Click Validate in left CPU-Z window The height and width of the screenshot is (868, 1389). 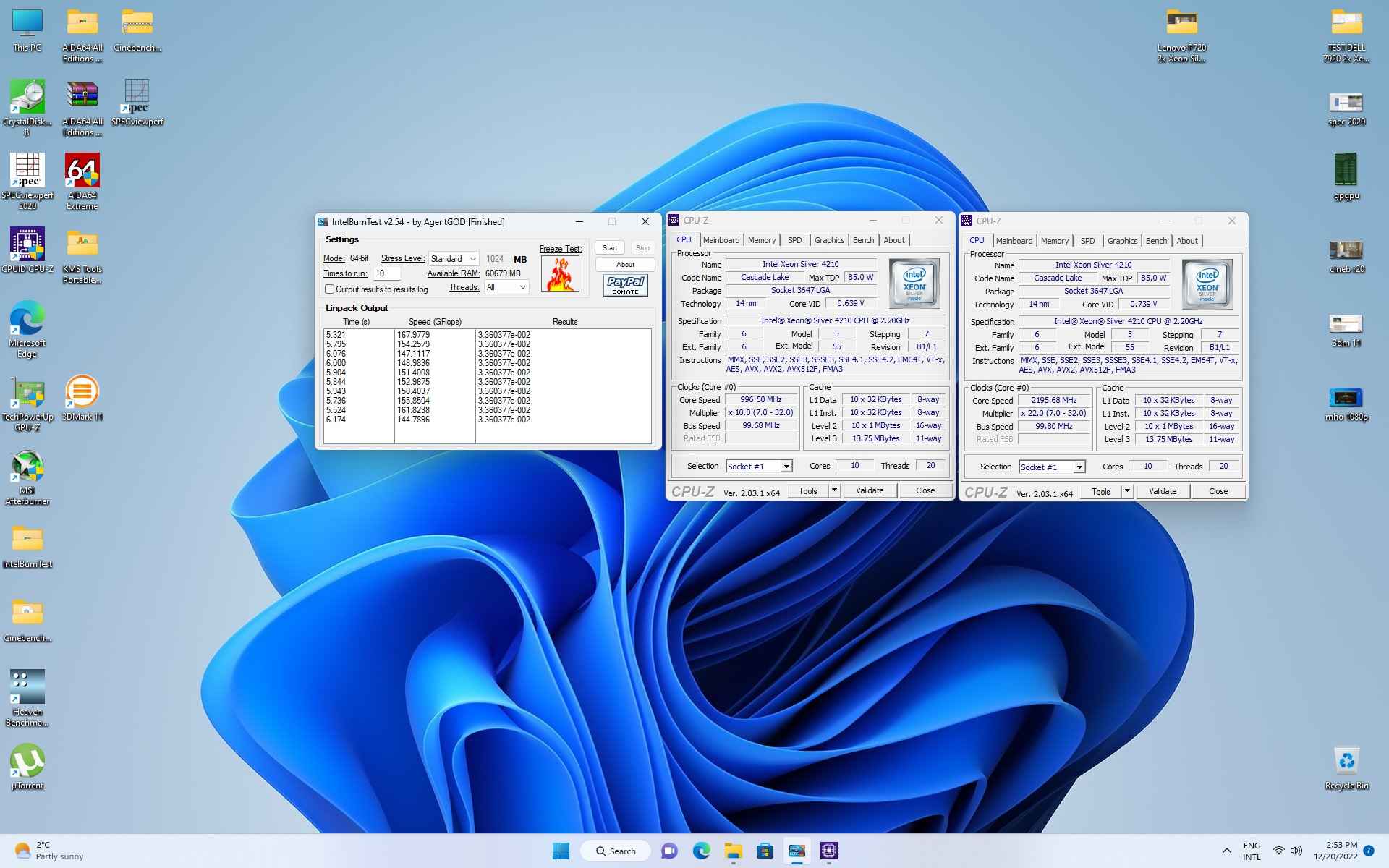pyautogui.click(x=870, y=490)
